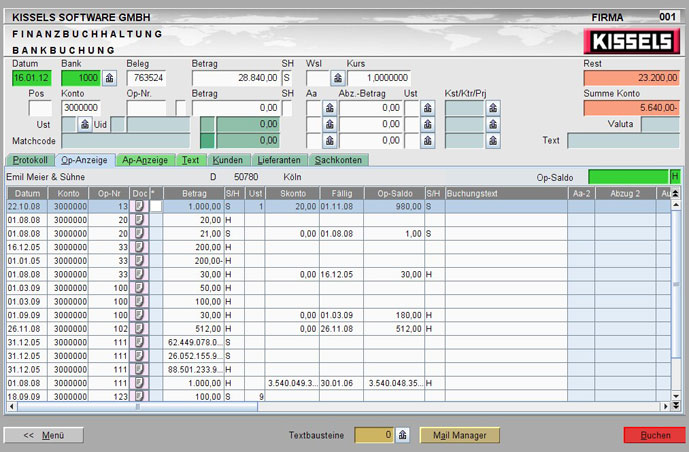Open the lookup icon beside the Bank field
Viewport: 689px width, 452px height.
point(109,78)
